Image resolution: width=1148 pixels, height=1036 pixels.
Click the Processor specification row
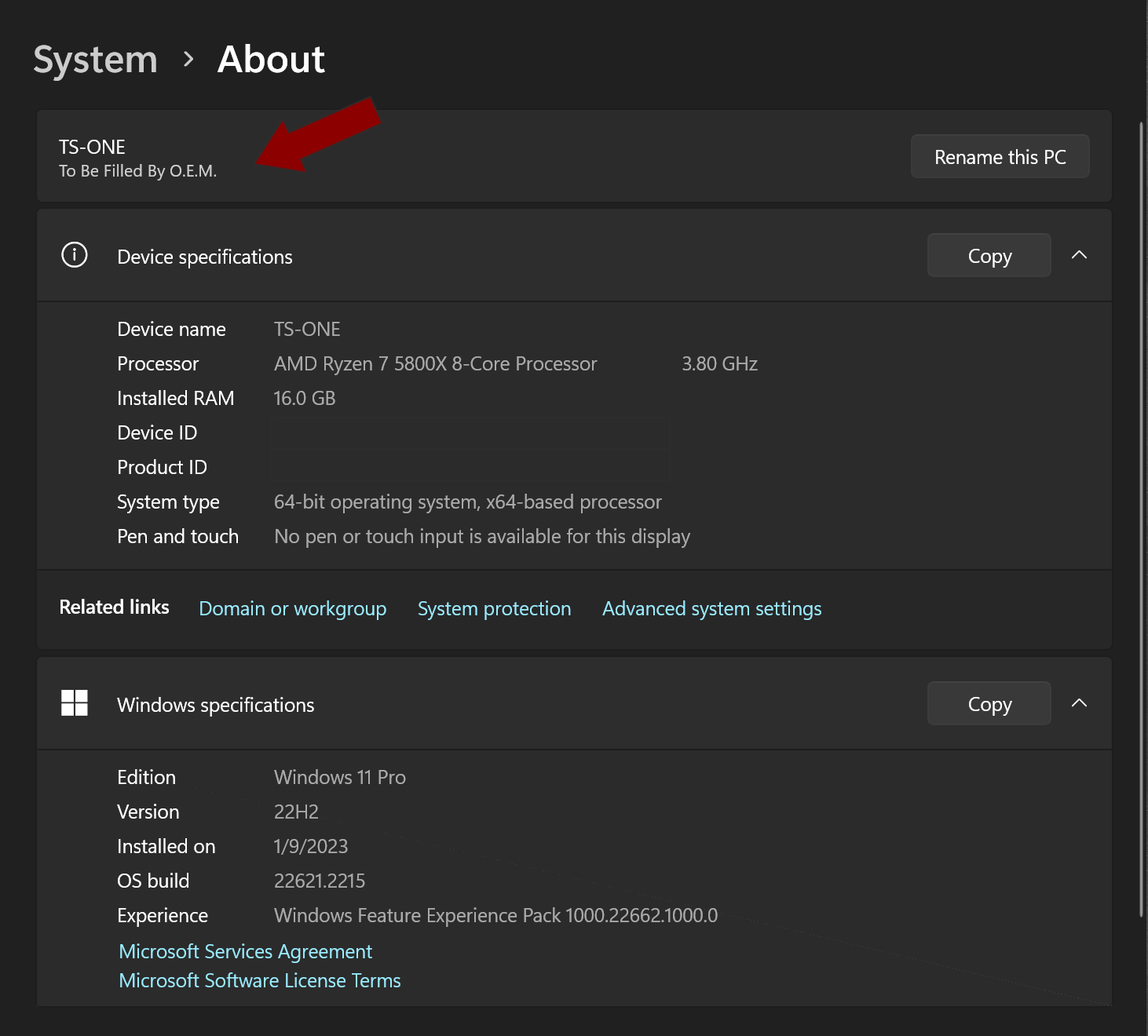tap(435, 363)
